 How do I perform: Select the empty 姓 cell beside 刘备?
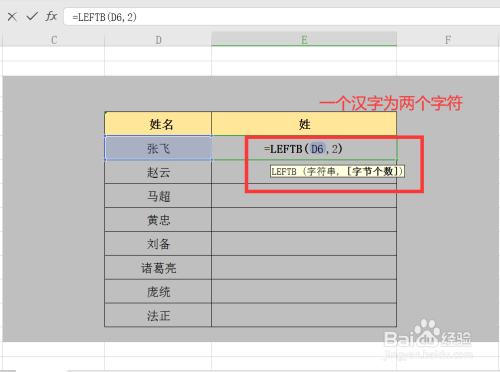pyautogui.click(x=304, y=244)
